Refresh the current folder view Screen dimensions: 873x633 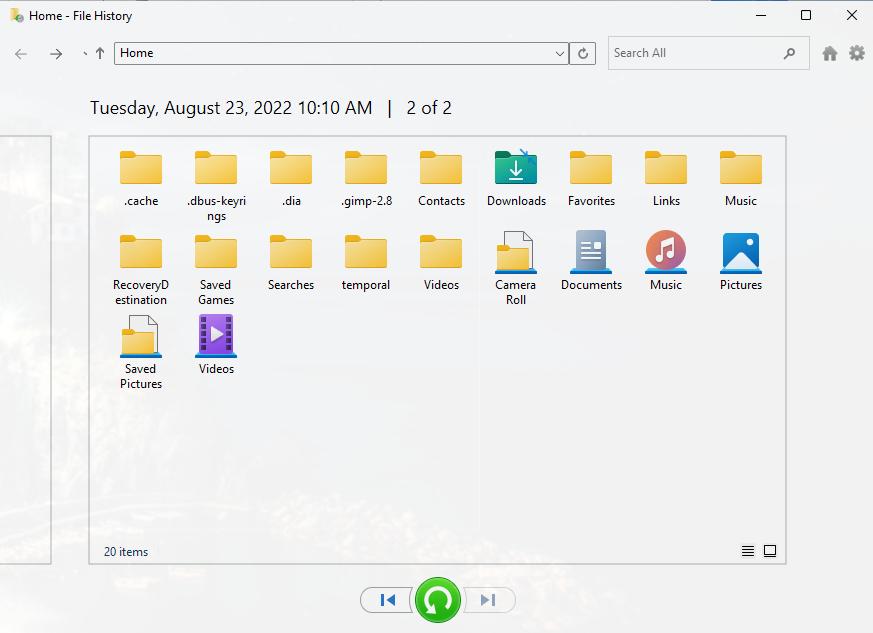click(x=583, y=54)
